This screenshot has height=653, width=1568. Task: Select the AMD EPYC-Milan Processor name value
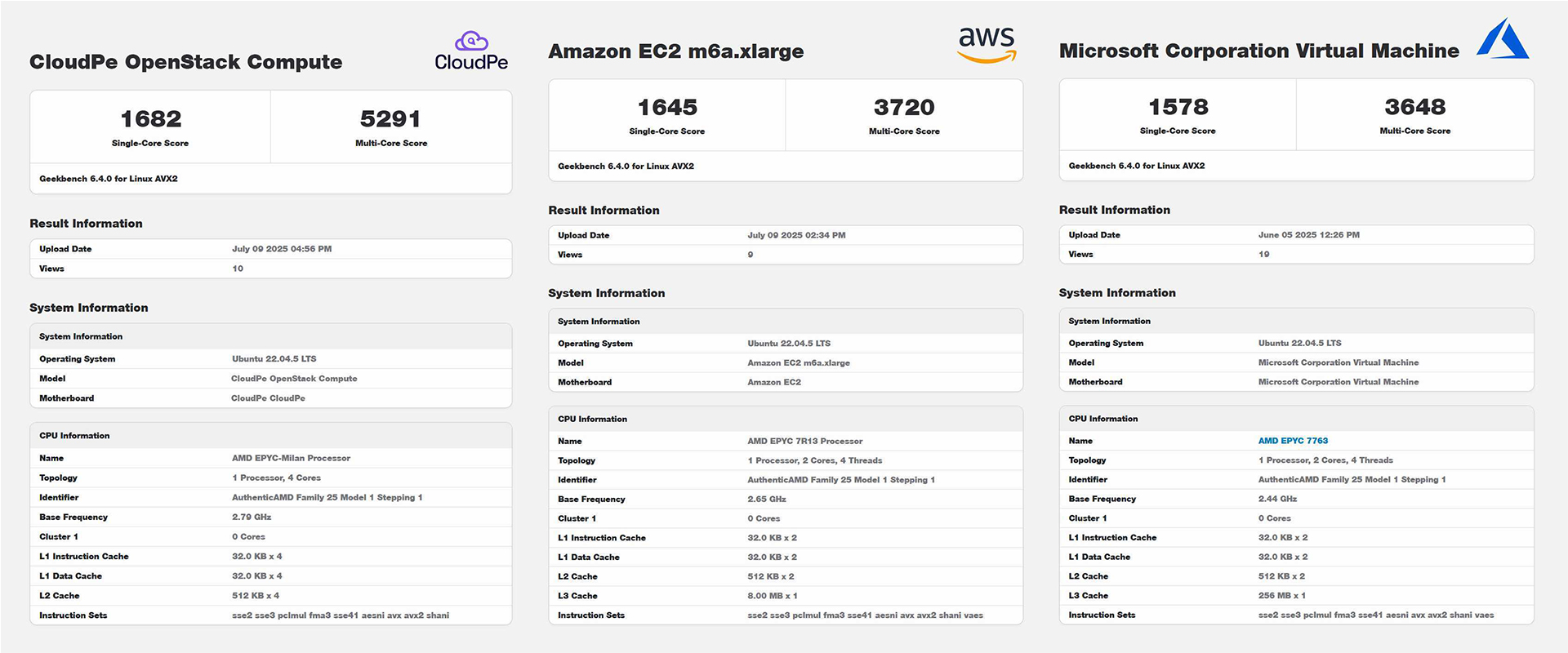(291, 459)
